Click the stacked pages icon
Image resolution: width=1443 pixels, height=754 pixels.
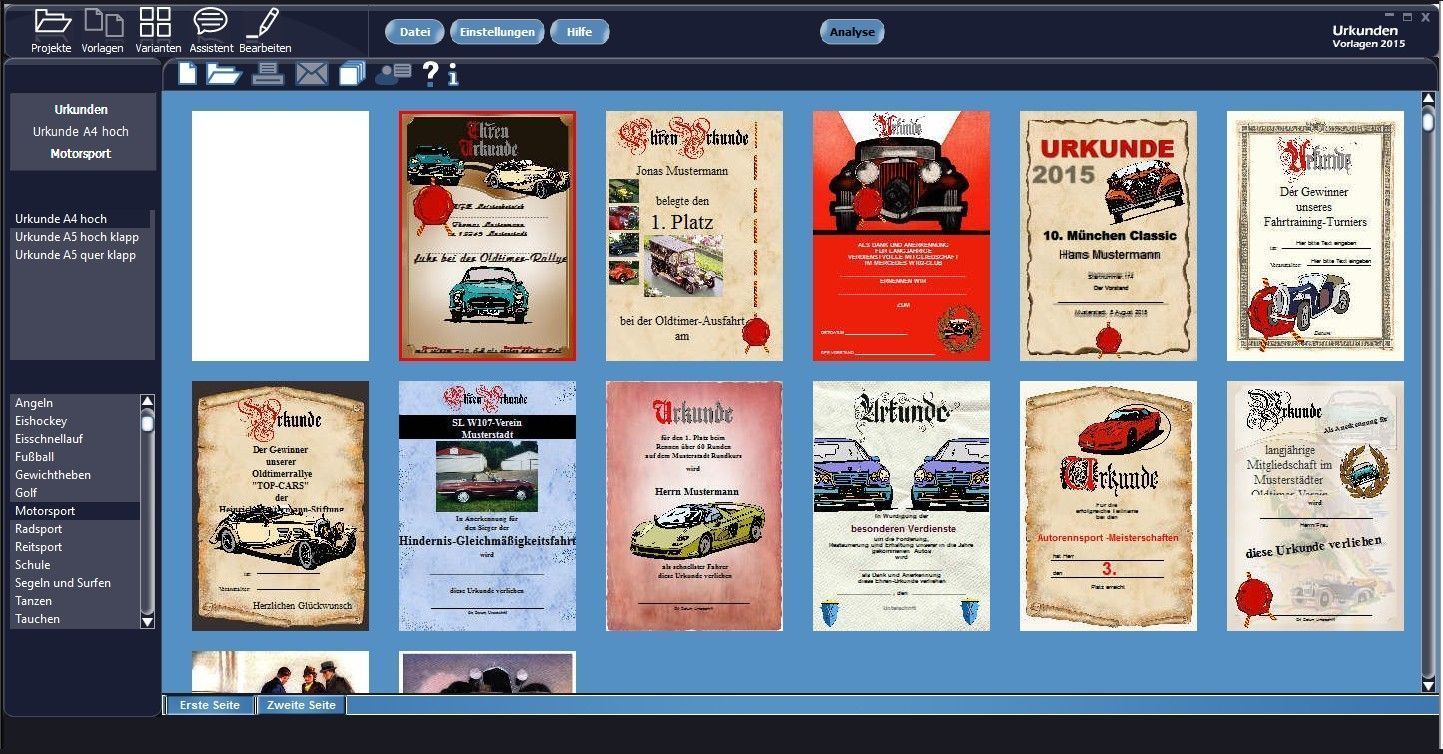click(x=352, y=73)
